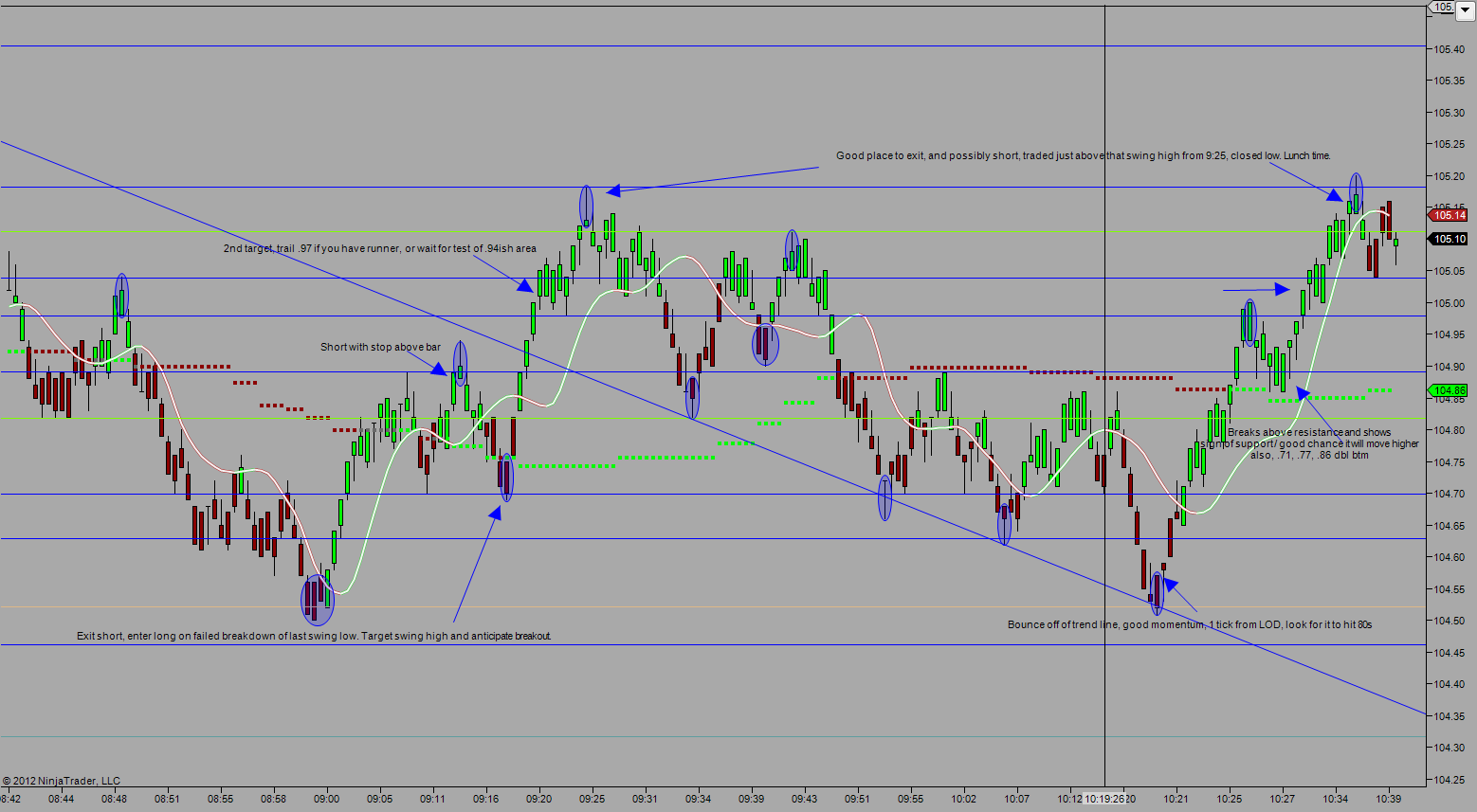
Task: Click the 10:39 time axis label
Action: pyautogui.click(x=1389, y=799)
